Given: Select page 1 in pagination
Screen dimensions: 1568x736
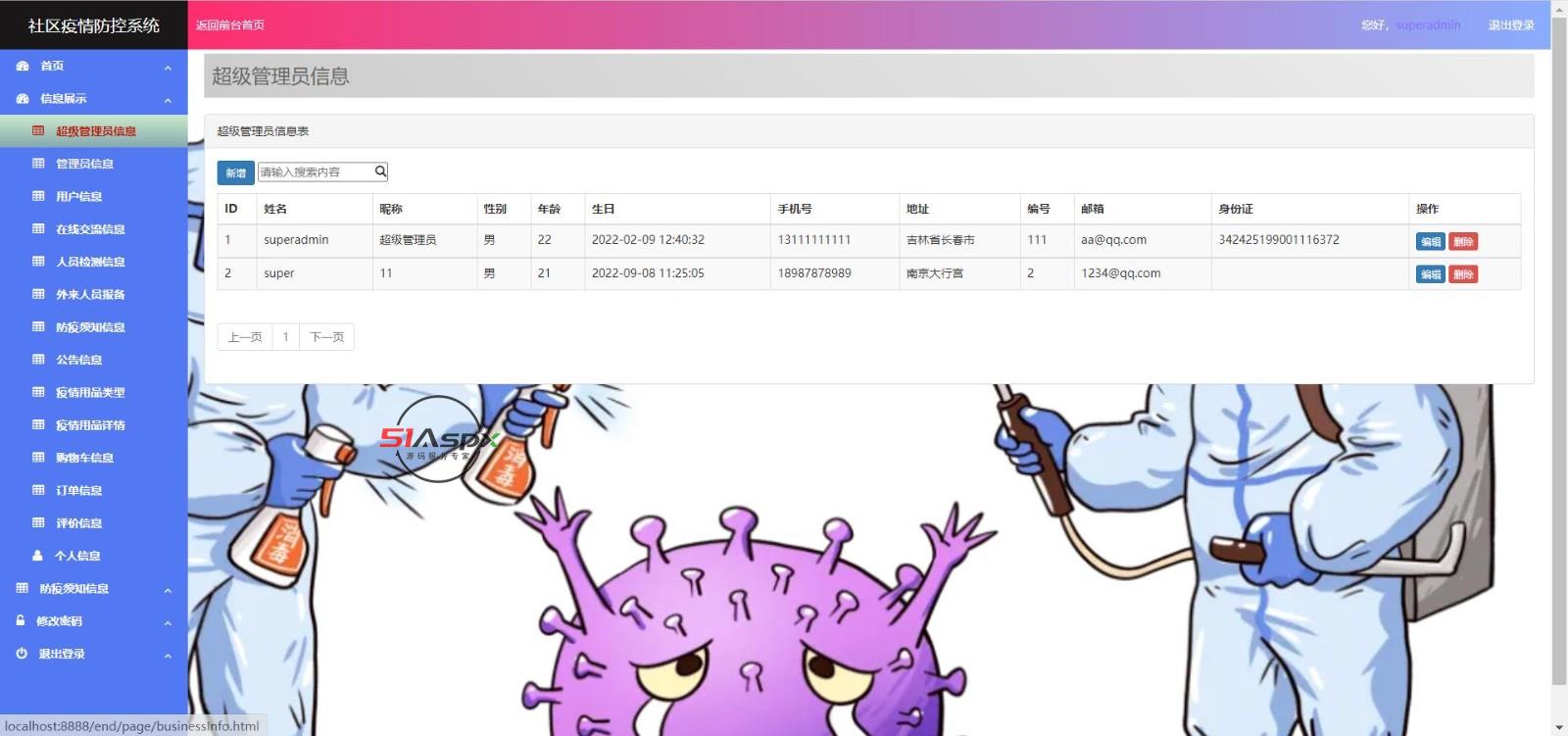Looking at the screenshot, I should (285, 337).
